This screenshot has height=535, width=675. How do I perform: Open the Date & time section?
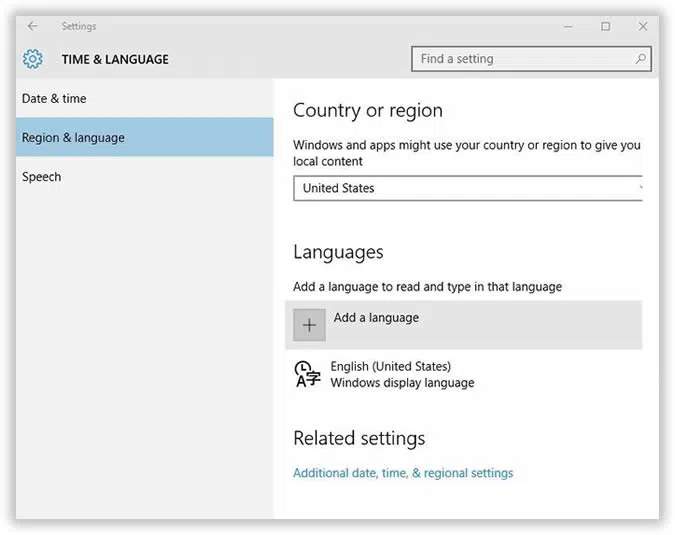point(54,98)
